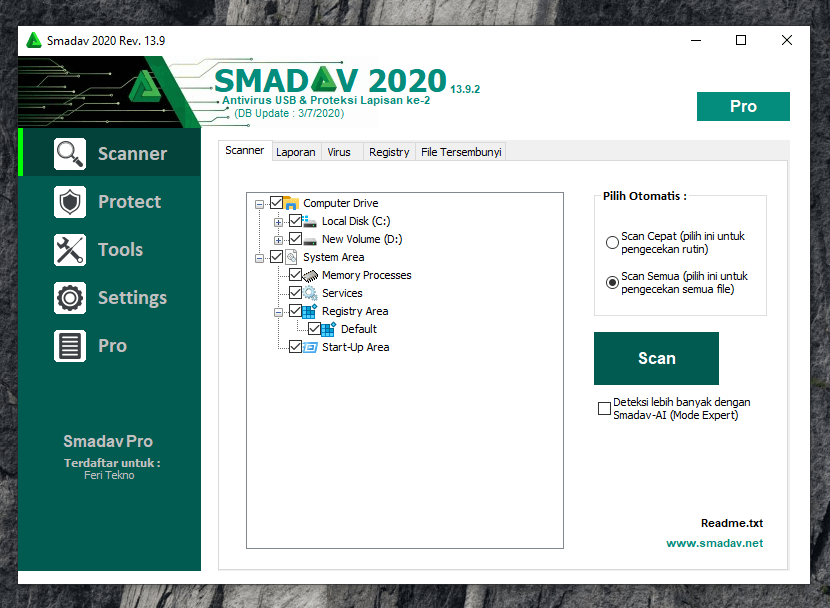Uncheck the Computer Drive checkbox
830x608 pixels.
(x=276, y=203)
